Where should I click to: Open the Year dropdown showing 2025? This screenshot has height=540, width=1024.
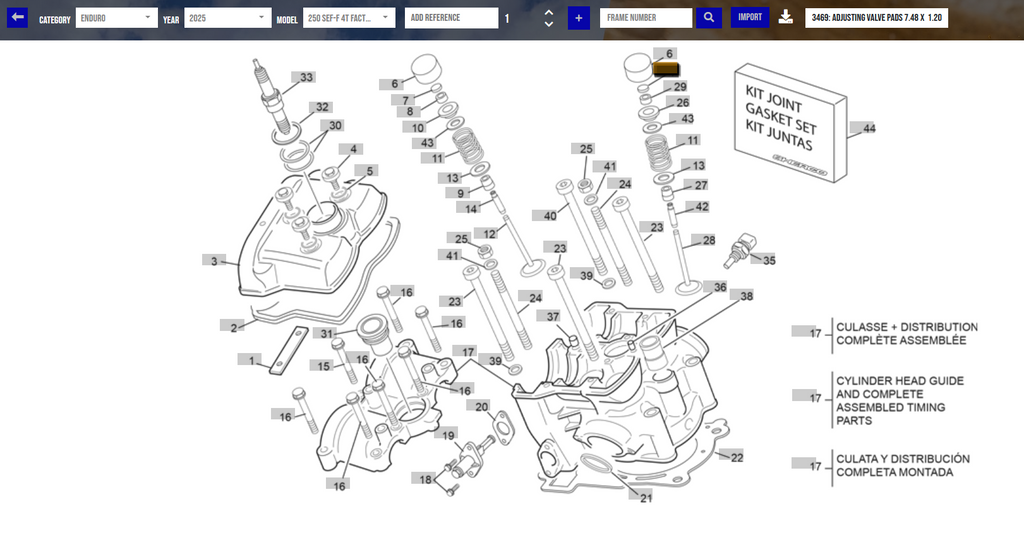coord(227,18)
